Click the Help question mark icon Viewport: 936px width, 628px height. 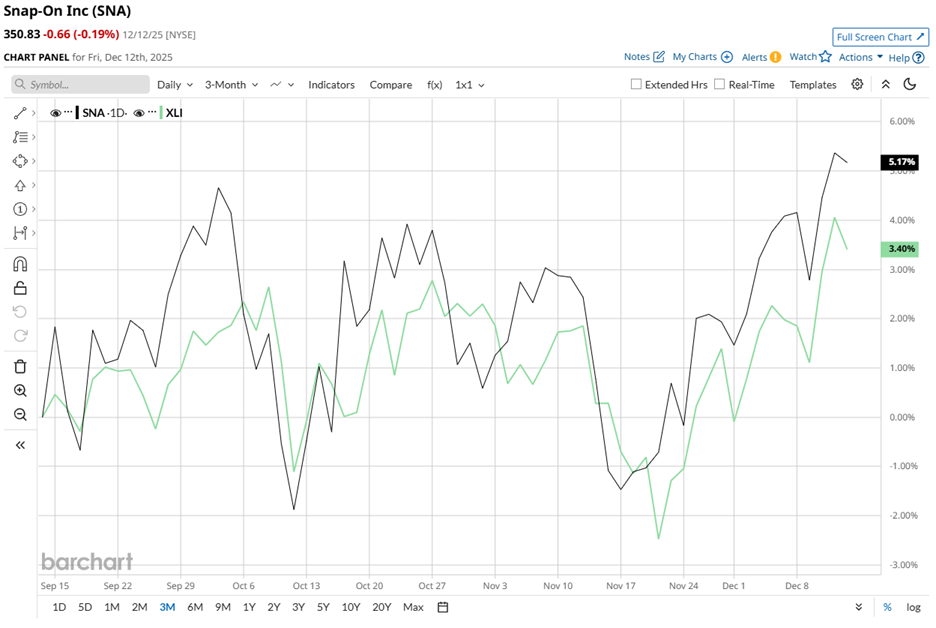pyautogui.click(x=919, y=58)
